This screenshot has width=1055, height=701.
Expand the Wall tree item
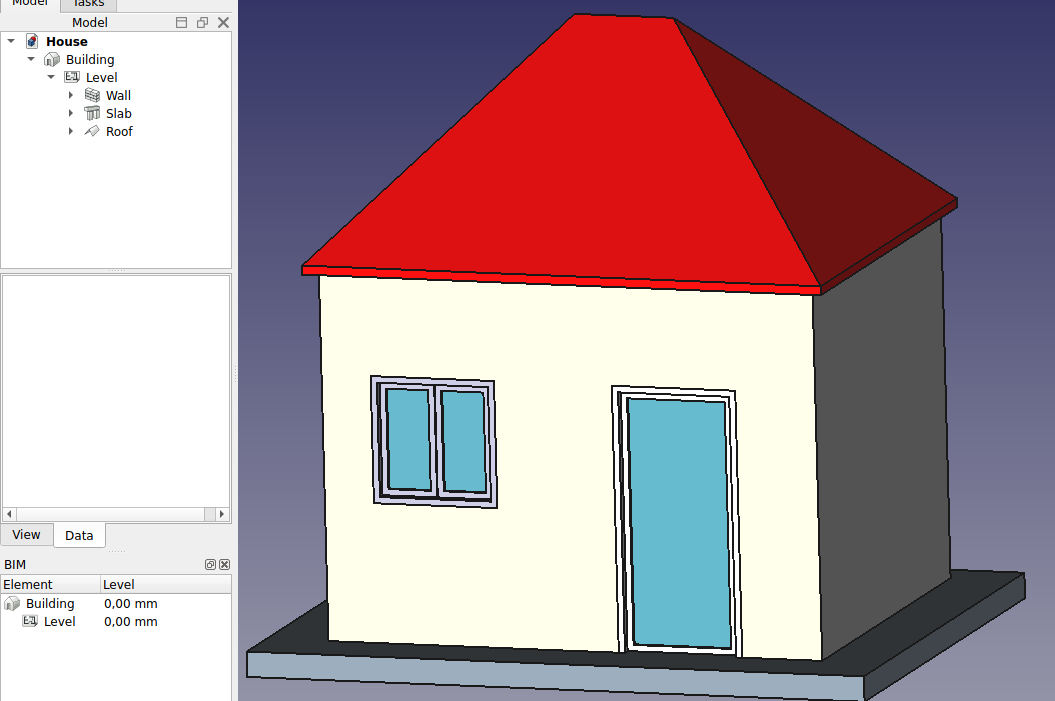(71, 95)
